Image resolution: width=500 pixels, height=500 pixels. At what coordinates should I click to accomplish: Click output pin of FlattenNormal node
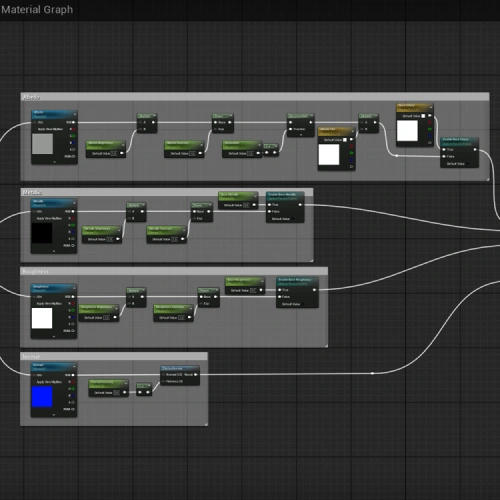click(196, 374)
